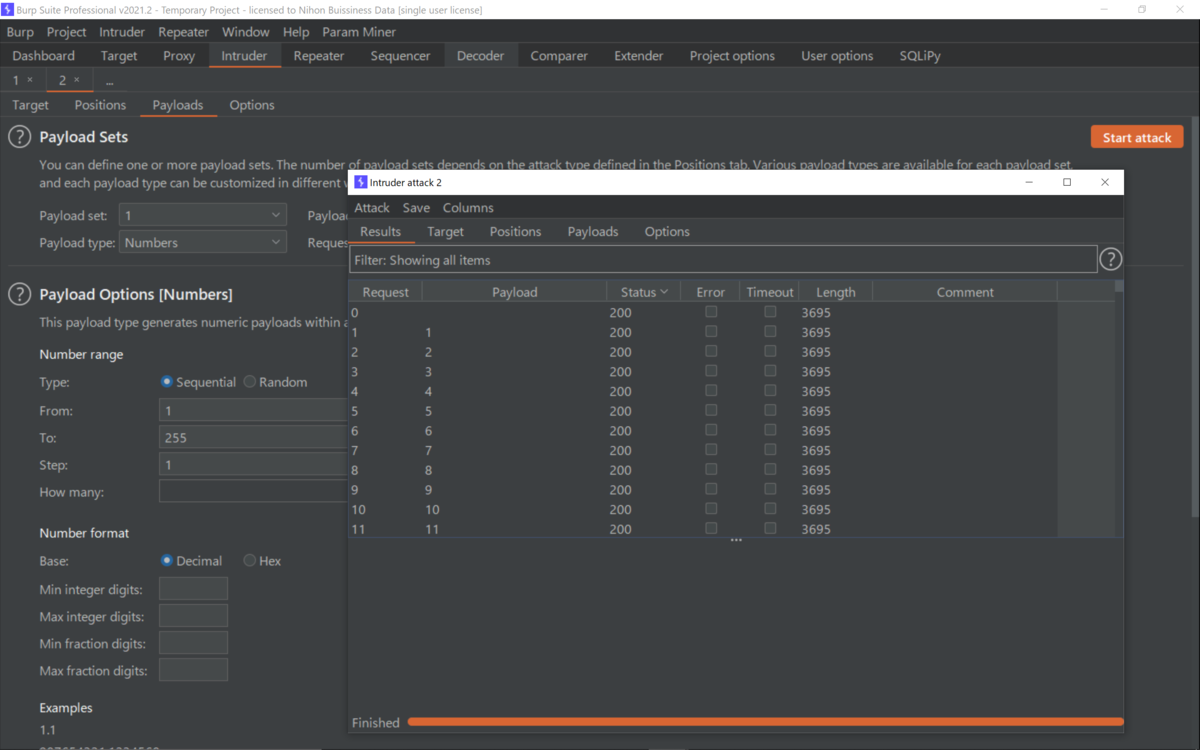
Task: Select result row with payload 7
Action: tap(703, 450)
